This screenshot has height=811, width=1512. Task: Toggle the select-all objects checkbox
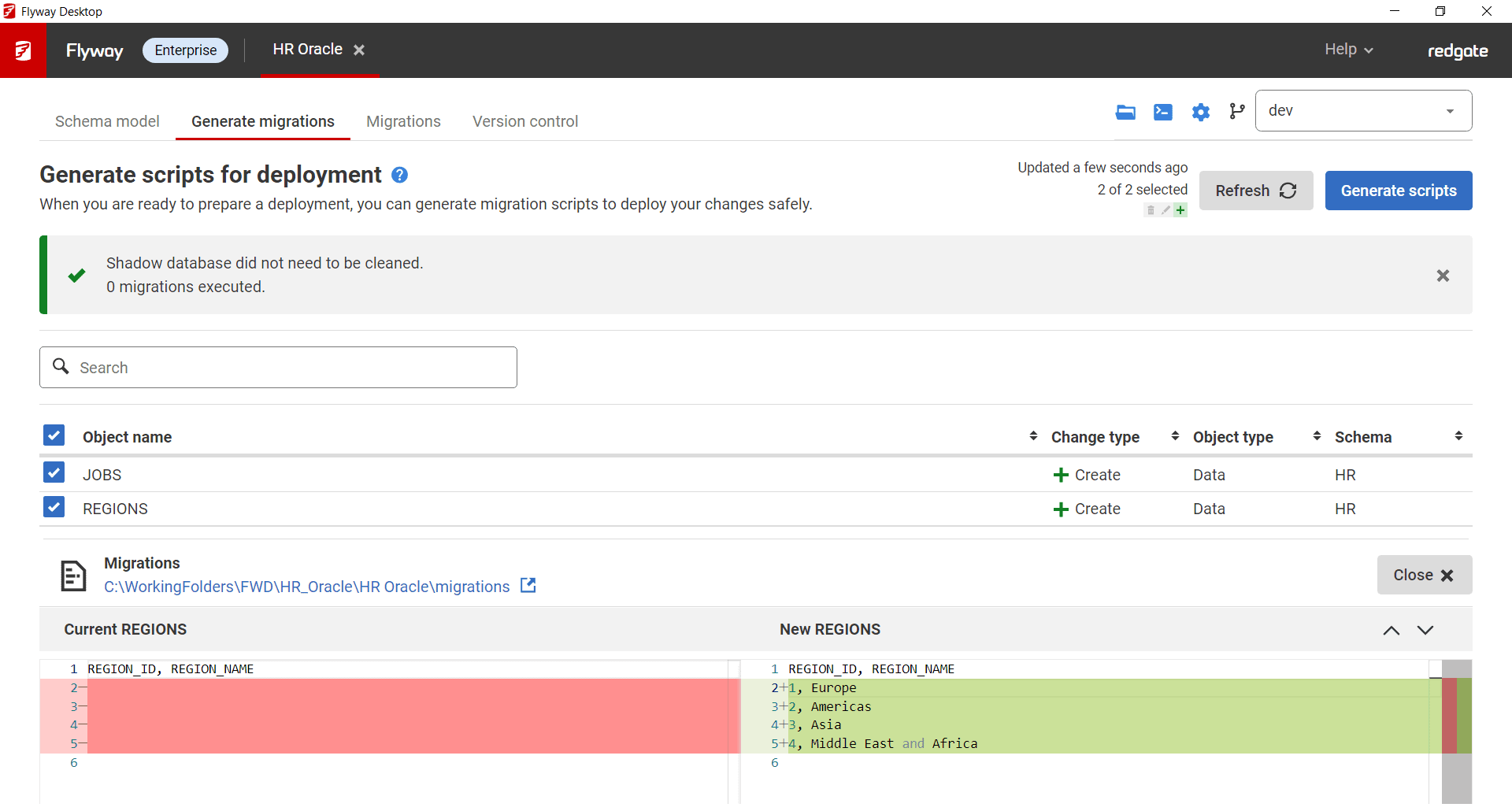54,435
